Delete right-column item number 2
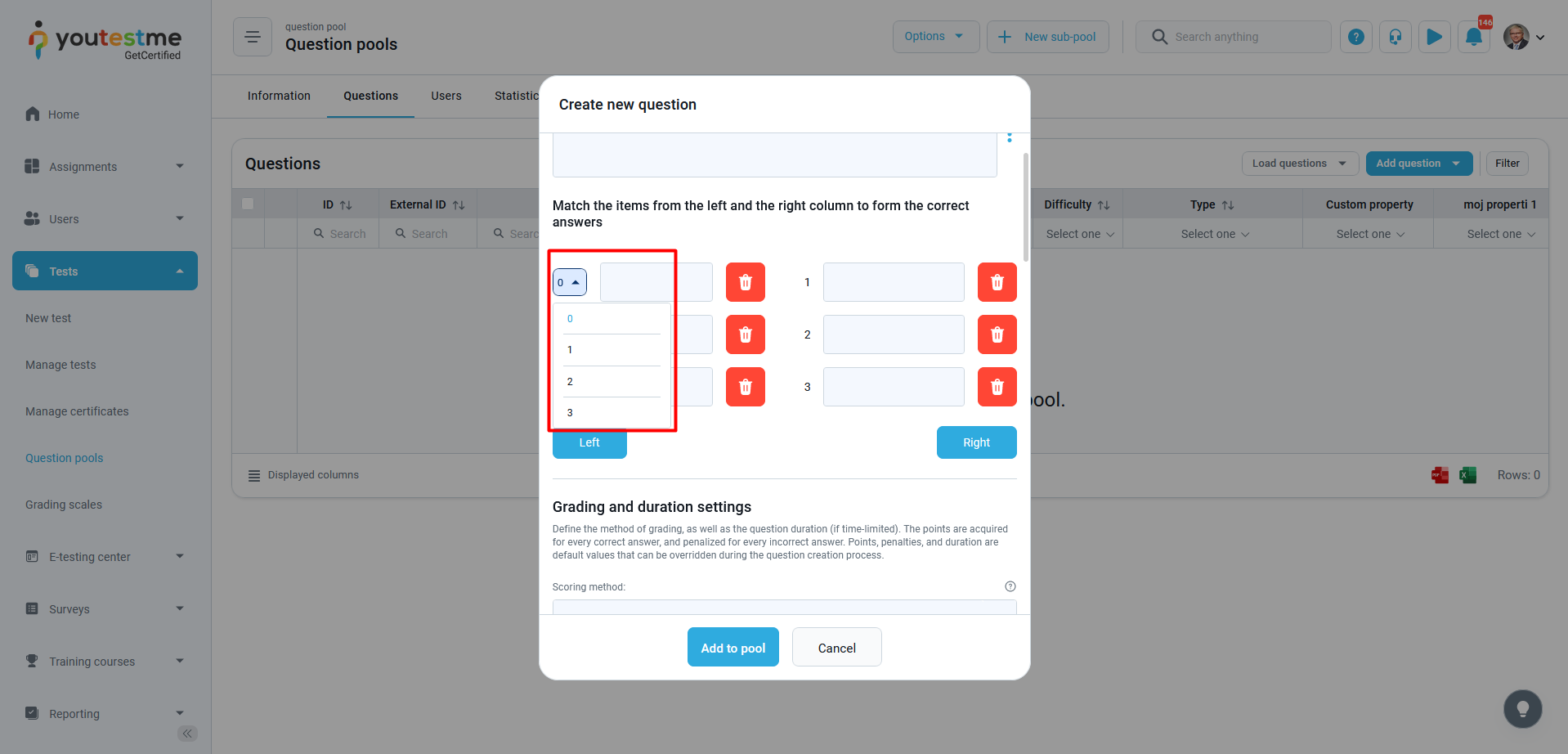Image resolution: width=1568 pixels, height=754 pixels. tap(997, 334)
